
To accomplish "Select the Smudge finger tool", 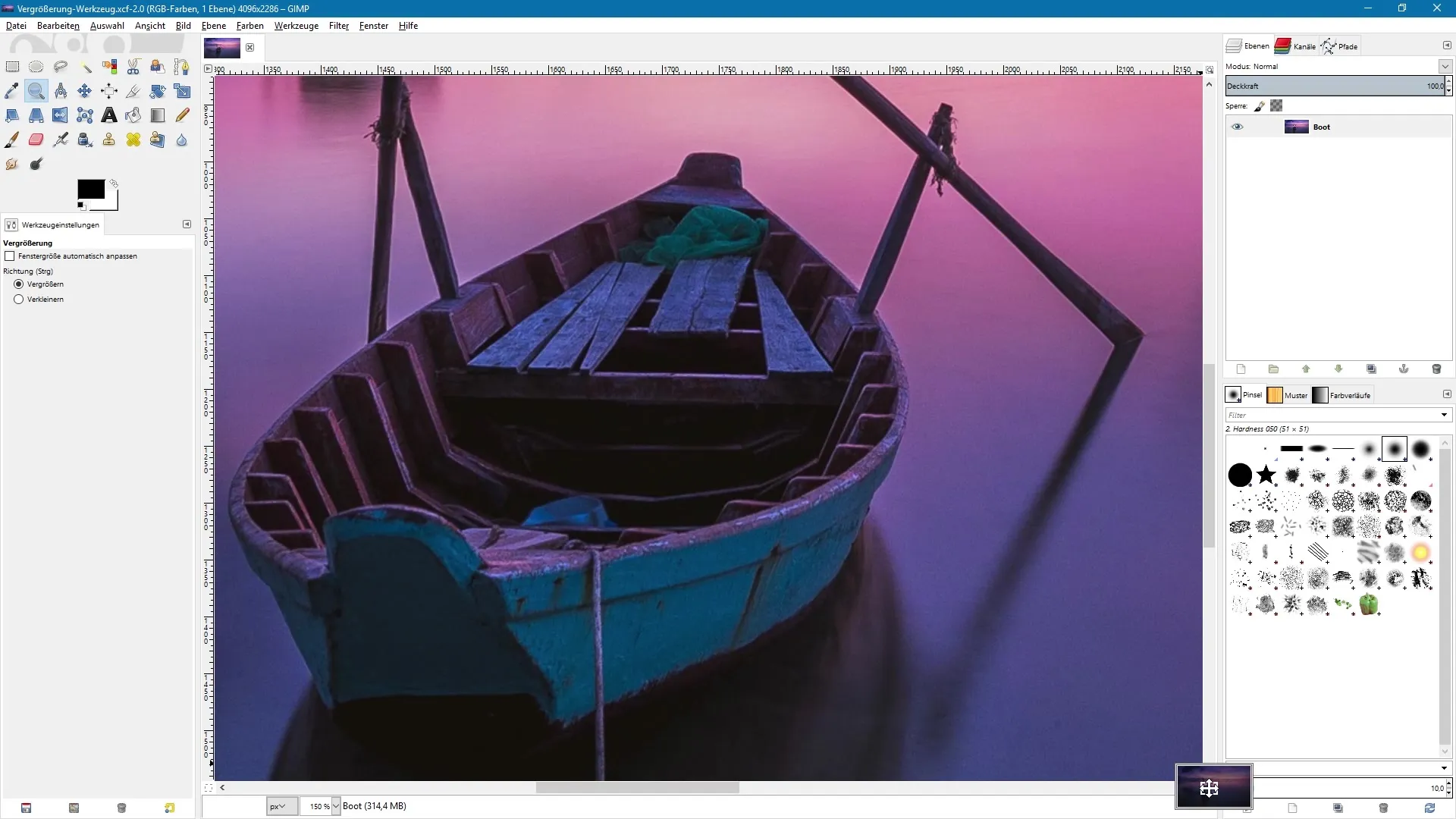I will click(12, 164).
